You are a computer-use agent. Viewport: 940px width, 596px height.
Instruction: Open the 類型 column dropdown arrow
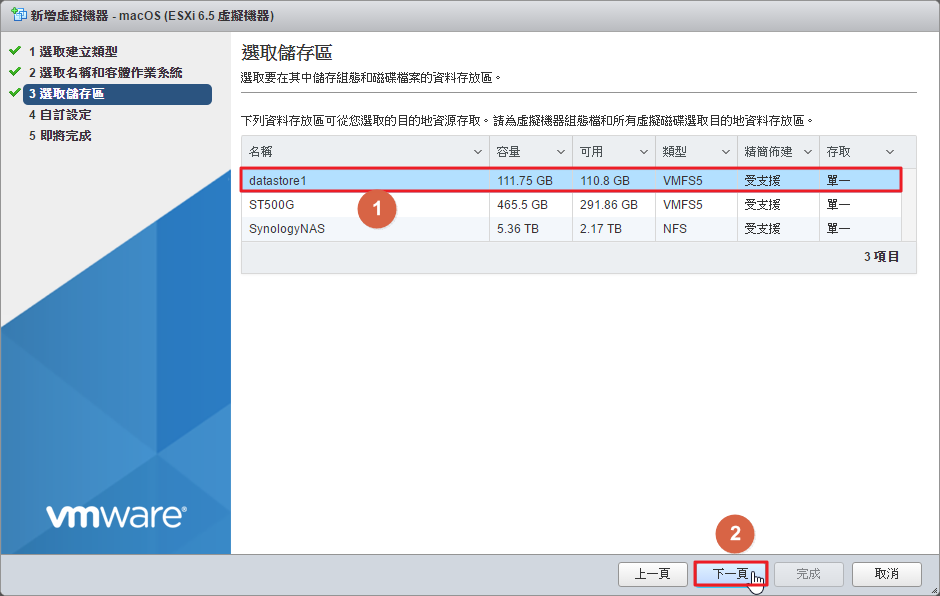pos(725,152)
